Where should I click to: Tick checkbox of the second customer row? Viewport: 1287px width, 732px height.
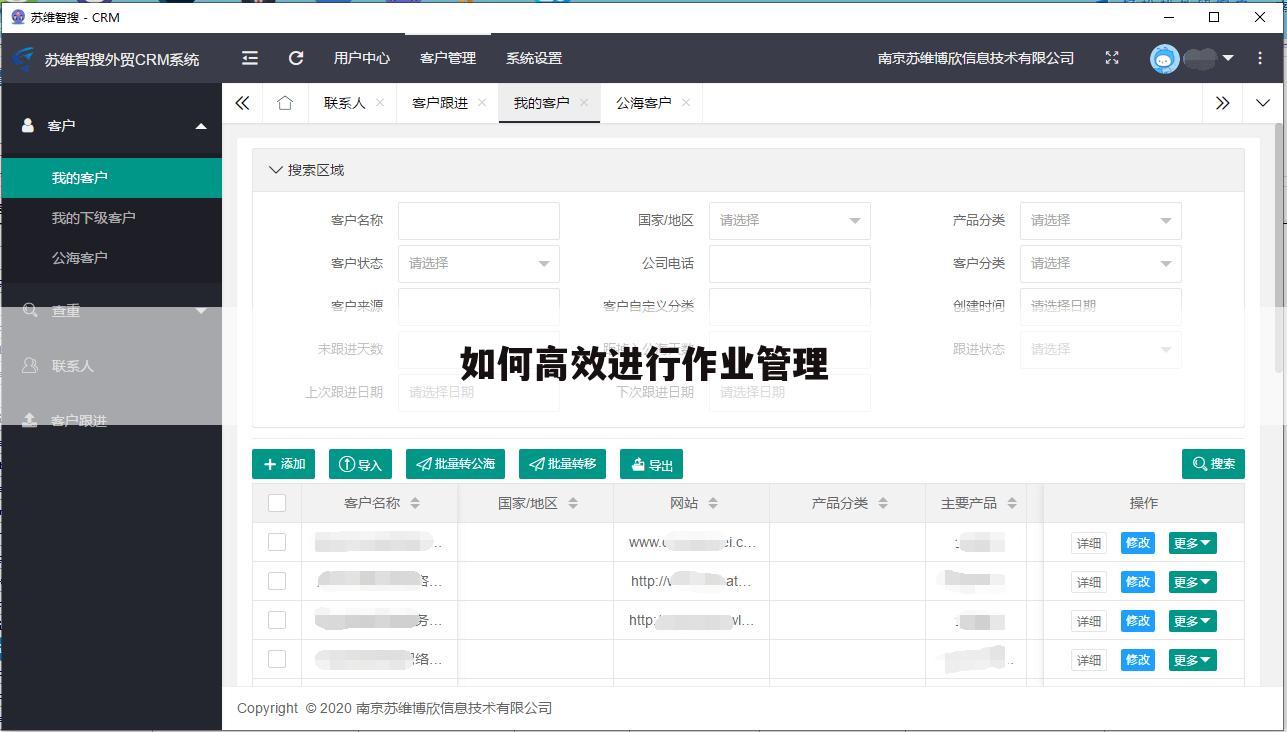click(277, 581)
